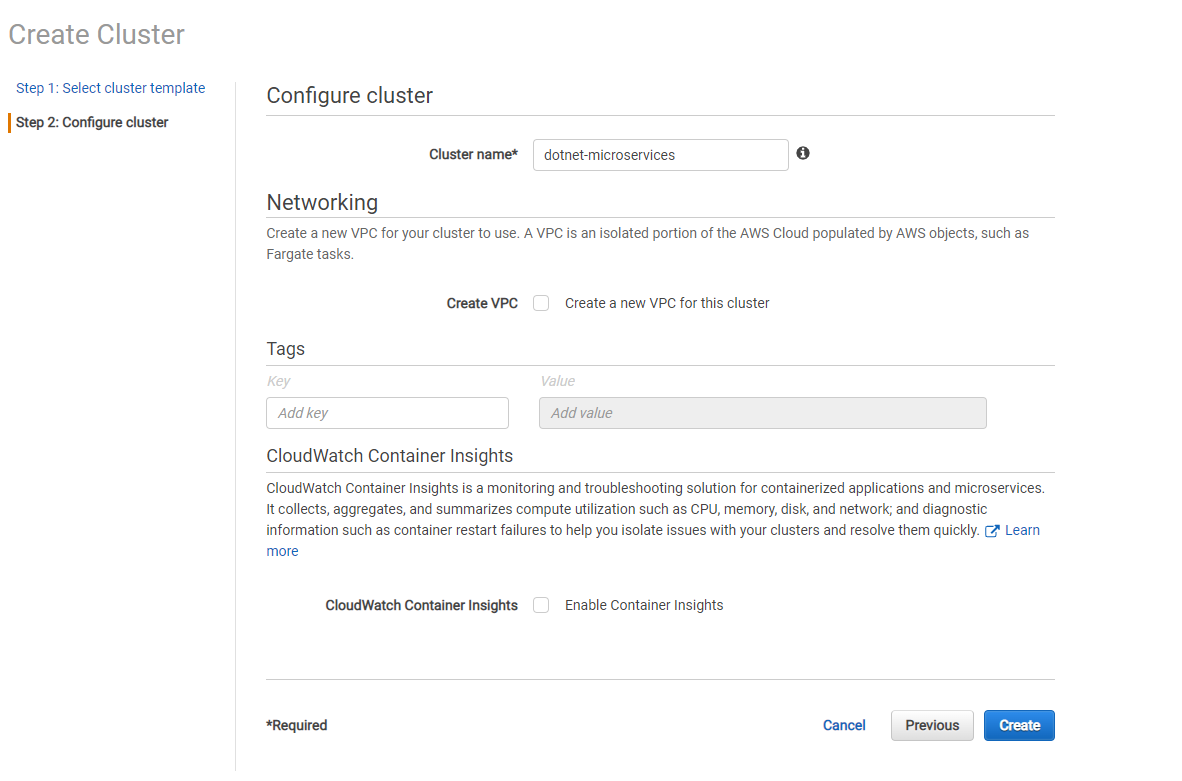Click the Add value tag field
1182x781 pixels.
pos(762,413)
